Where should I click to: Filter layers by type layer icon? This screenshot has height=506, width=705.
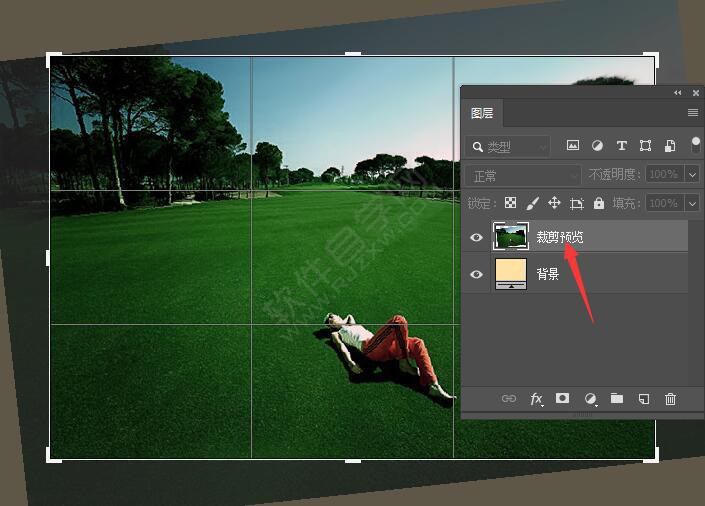[621, 145]
